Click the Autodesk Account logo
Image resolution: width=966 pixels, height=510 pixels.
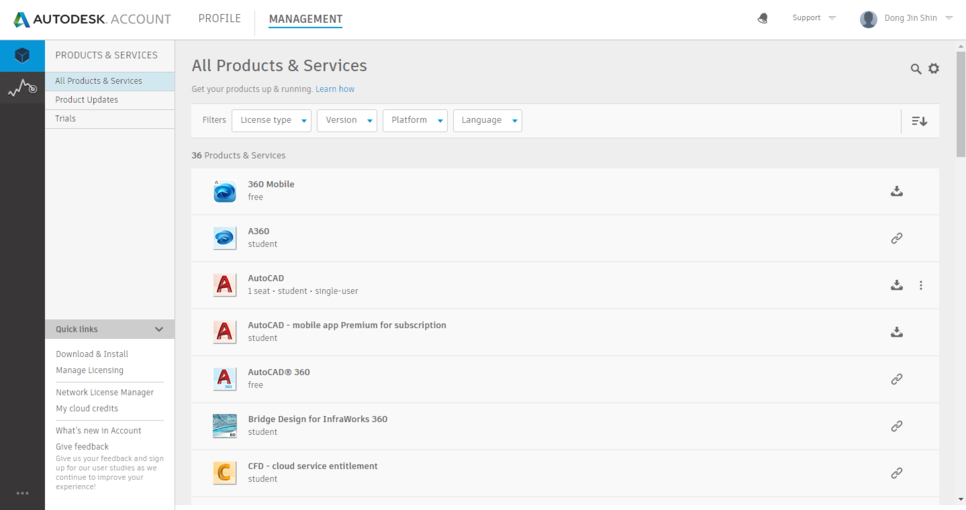(92, 19)
